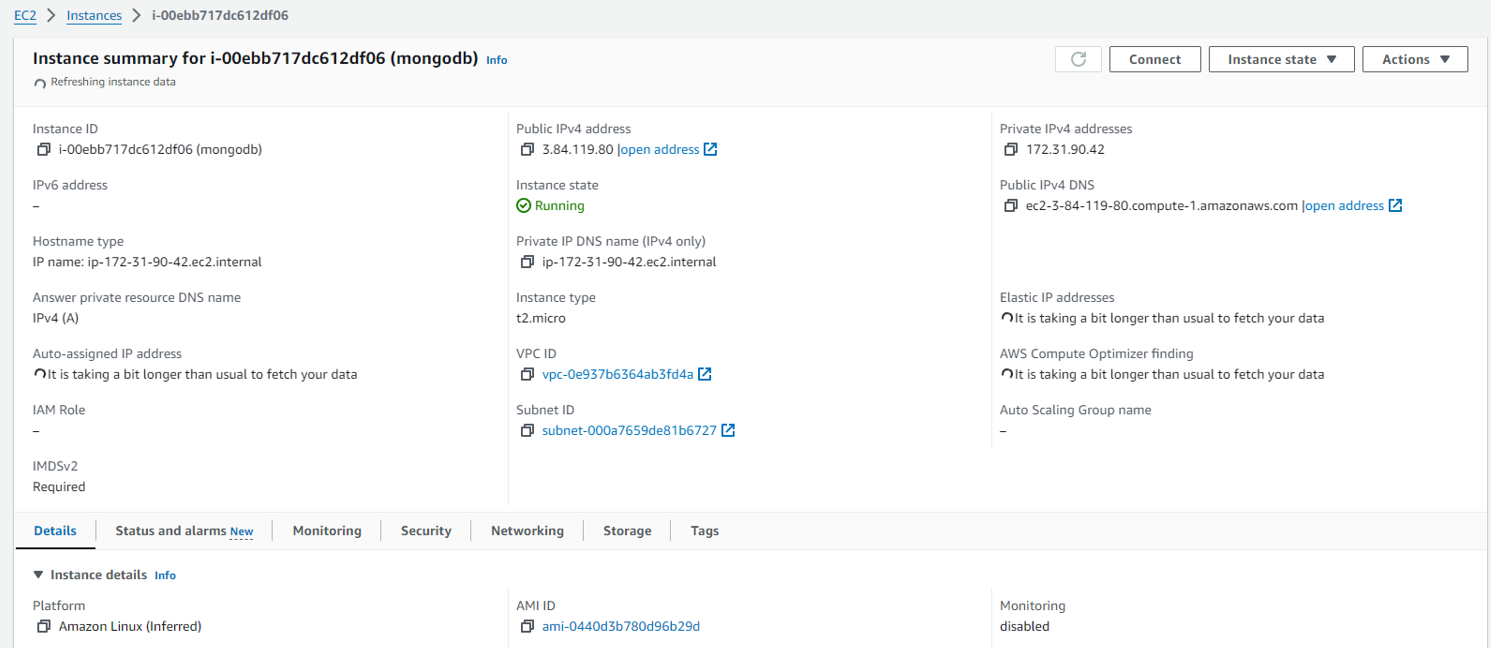1491x648 pixels.
Task: Copy the Instance ID value
Action: coord(43,150)
